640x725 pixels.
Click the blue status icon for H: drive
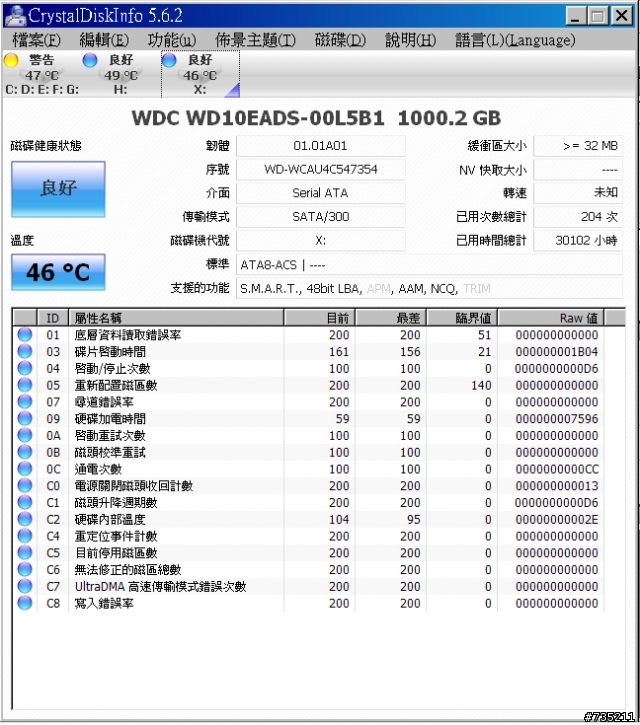[x=90, y=60]
